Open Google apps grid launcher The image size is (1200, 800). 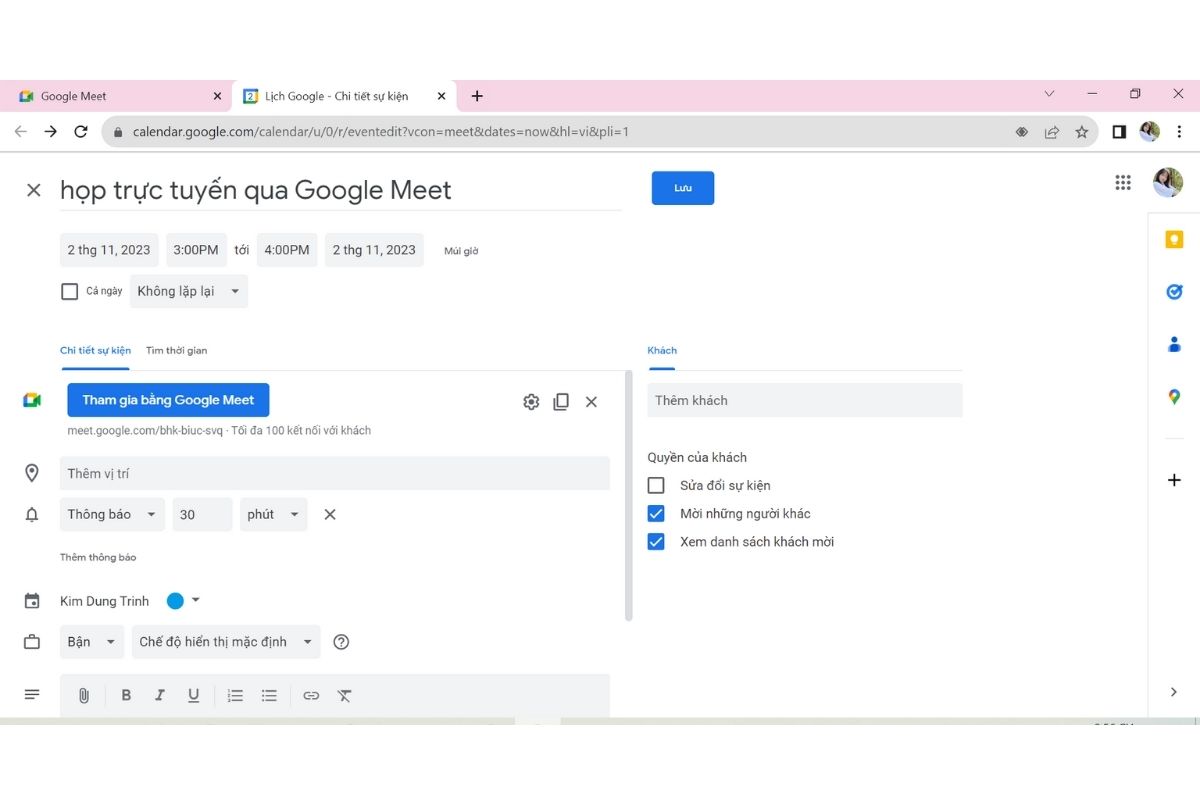coord(1123,182)
